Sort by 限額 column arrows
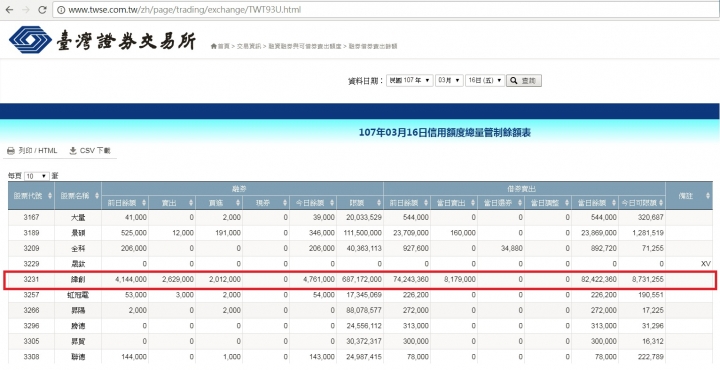This screenshot has width=720, height=370. pos(378,203)
